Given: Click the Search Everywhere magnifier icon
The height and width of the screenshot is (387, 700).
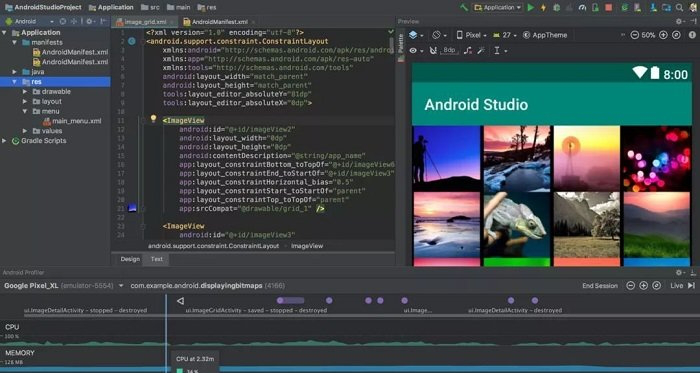Looking at the screenshot, I should (679, 8).
